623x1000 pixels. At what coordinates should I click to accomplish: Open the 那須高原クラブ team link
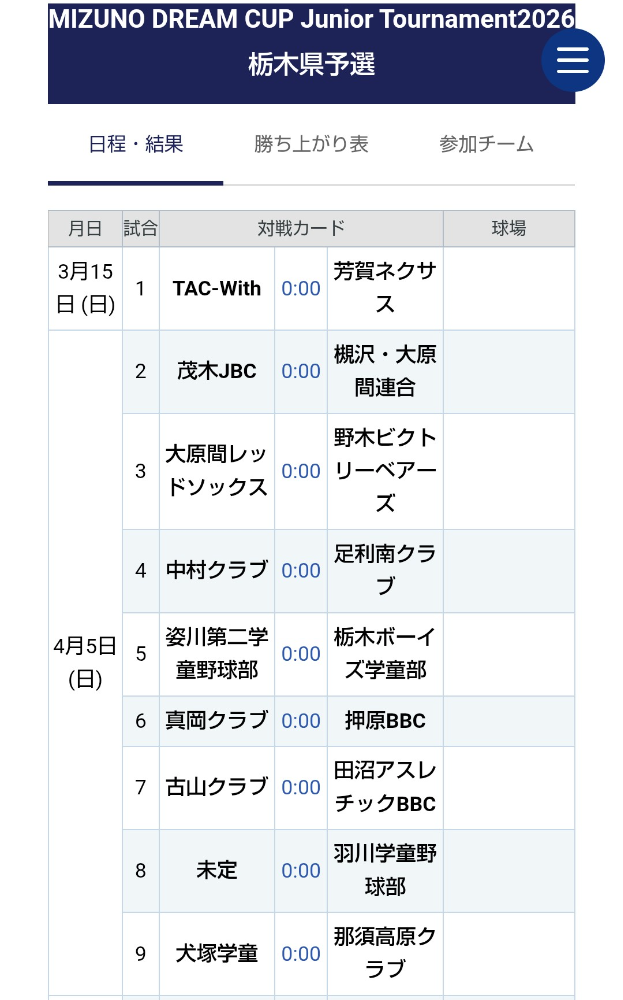pyautogui.click(x=385, y=953)
